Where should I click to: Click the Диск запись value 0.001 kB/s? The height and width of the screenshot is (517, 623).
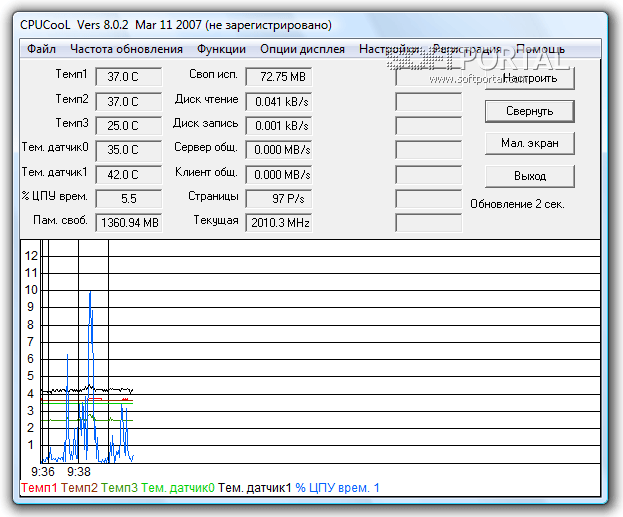279,126
